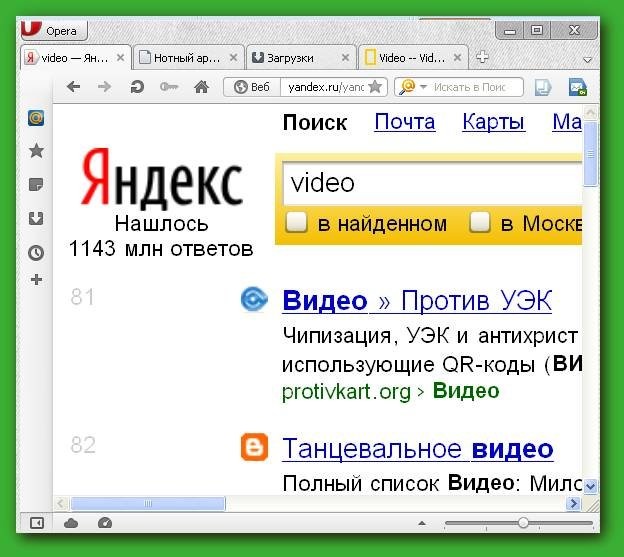Minimize the Opera window
Screen dimensions: 624x557
tap(510, 30)
